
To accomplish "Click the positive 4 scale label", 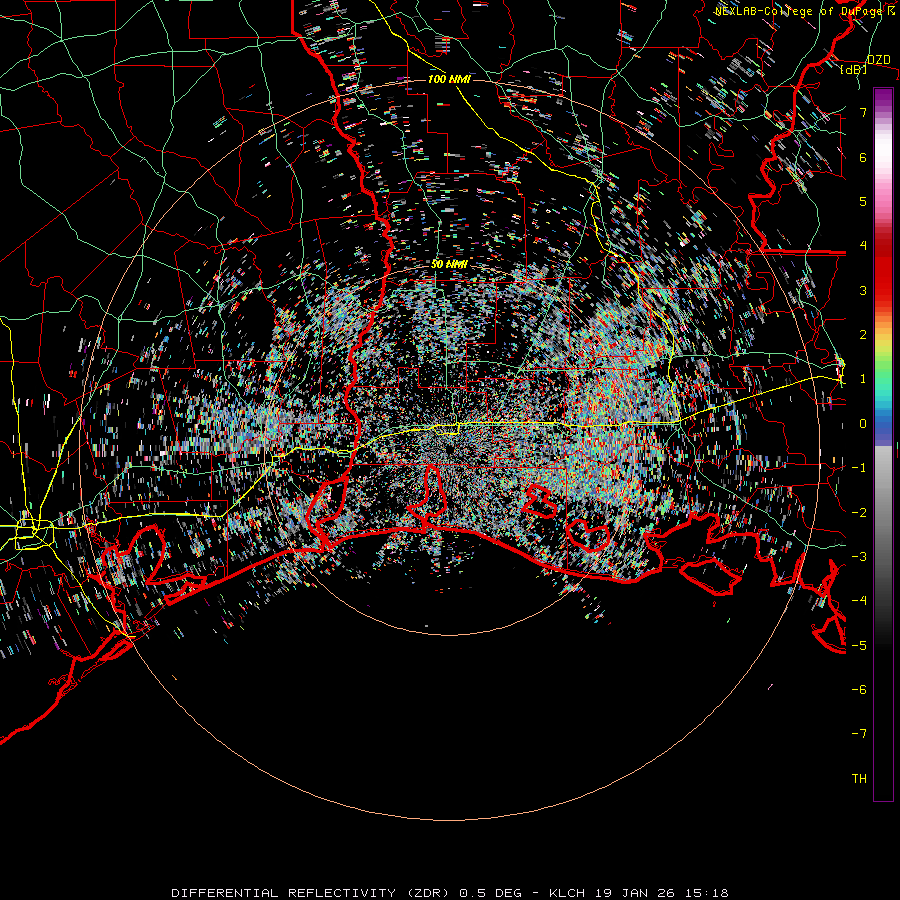I will tap(863, 246).
